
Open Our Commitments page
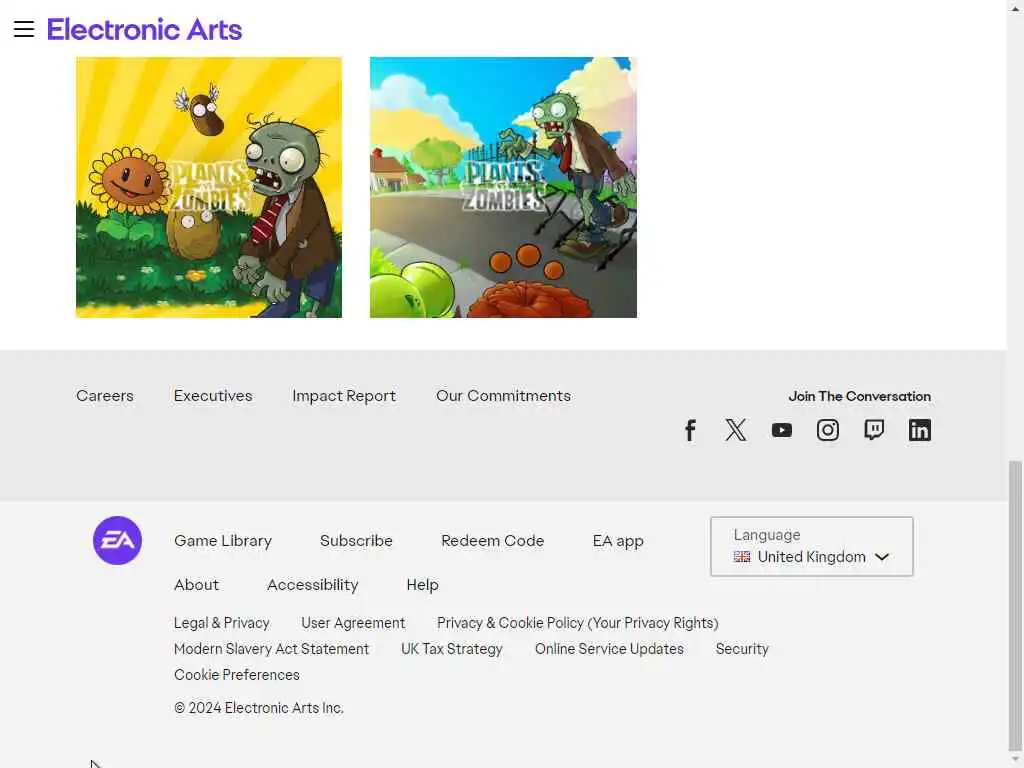tap(504, 396)
